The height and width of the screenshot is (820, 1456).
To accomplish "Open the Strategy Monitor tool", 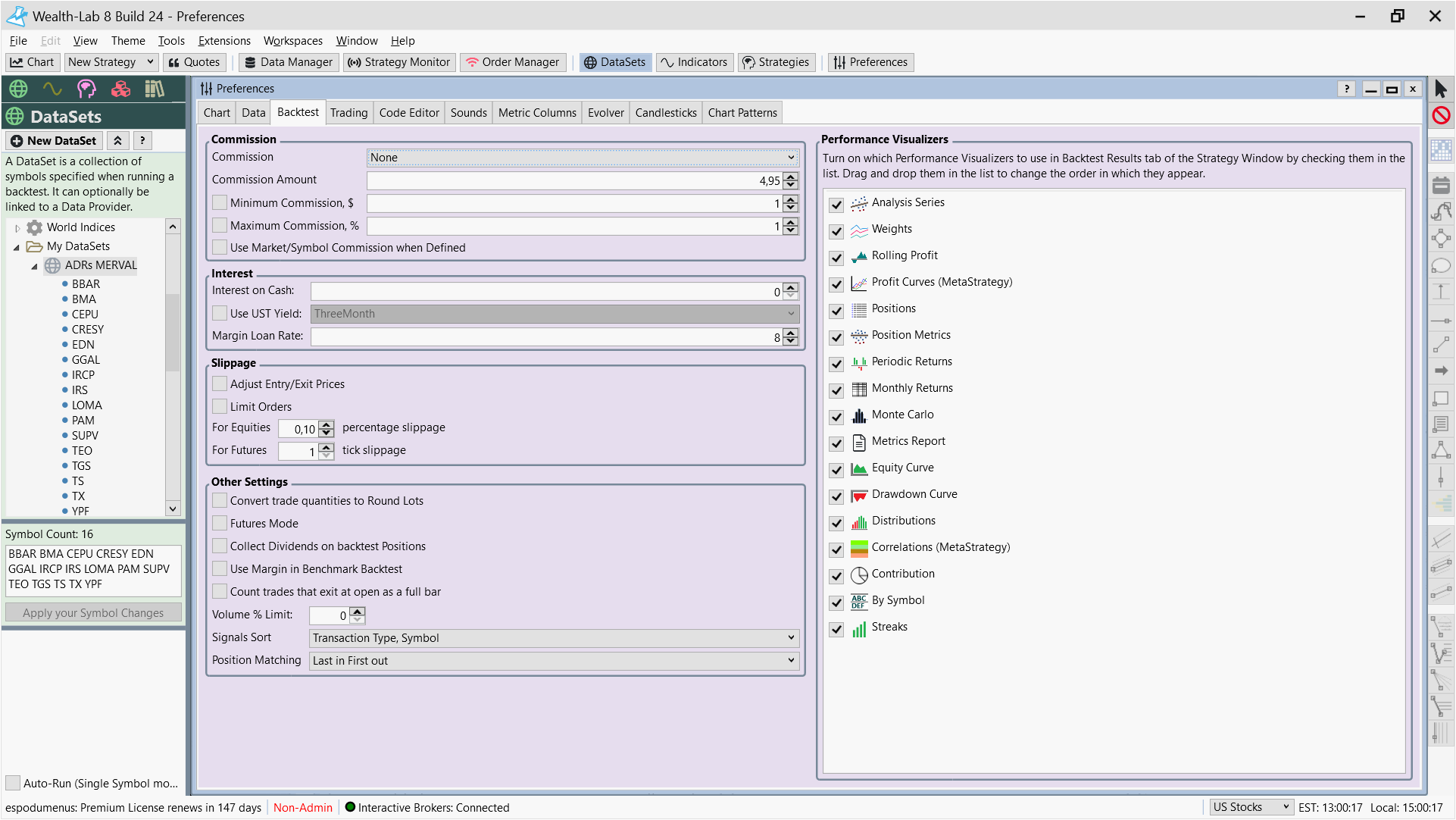I will click(x=399, y=62).
